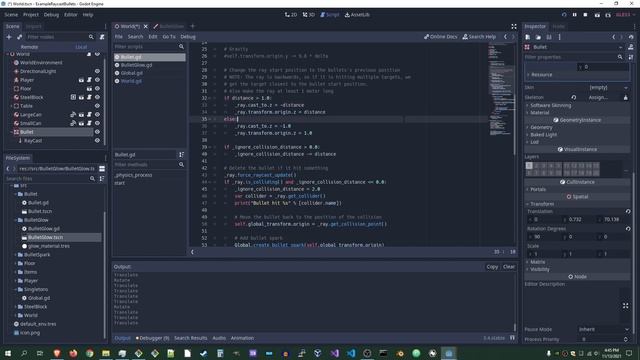Click the Search Help button
This screenshot has width=640, height=360.
coord(479,37)
